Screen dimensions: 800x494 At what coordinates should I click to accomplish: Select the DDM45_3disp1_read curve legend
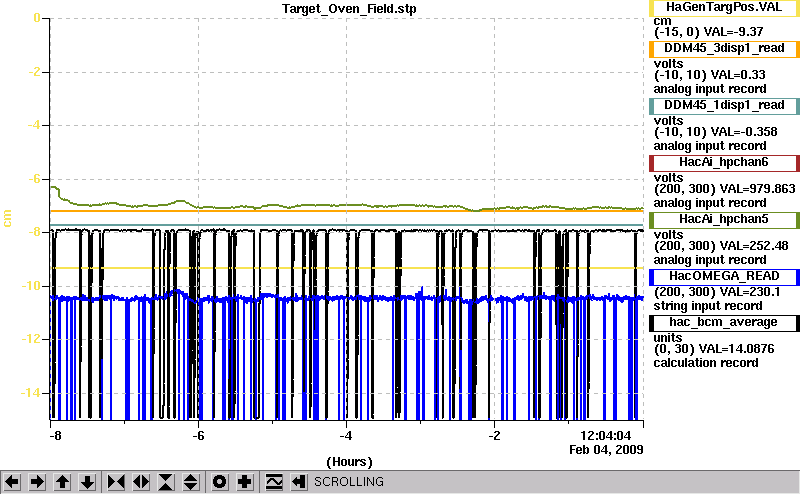[724, 48]
